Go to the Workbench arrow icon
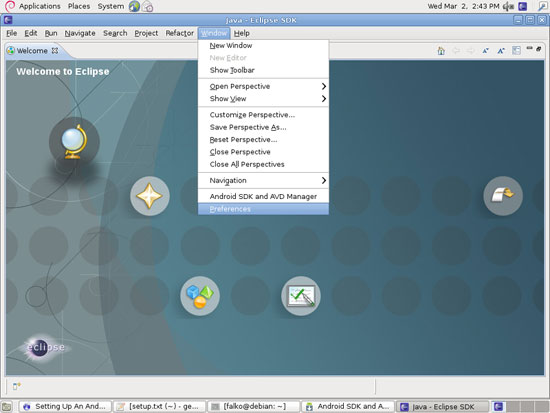 (x=503, y=196)
